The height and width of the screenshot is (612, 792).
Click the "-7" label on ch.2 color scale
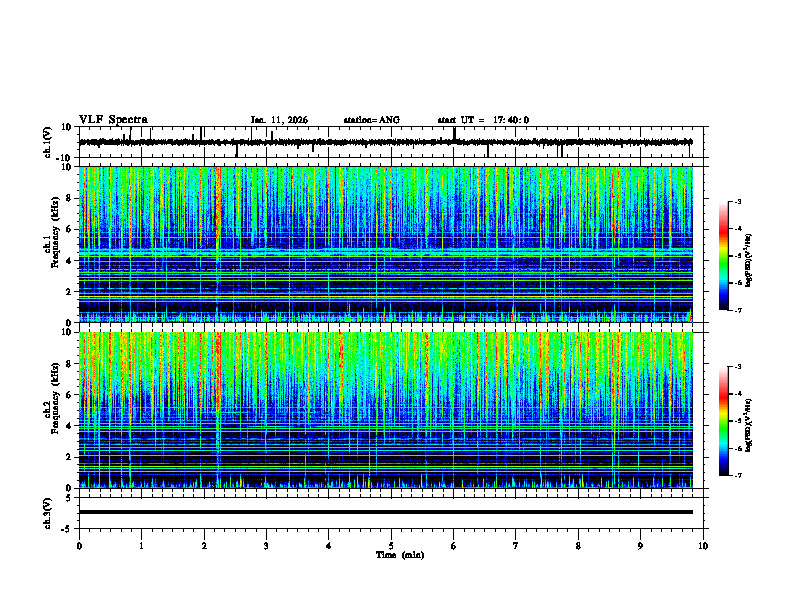[x=738, y=475]
